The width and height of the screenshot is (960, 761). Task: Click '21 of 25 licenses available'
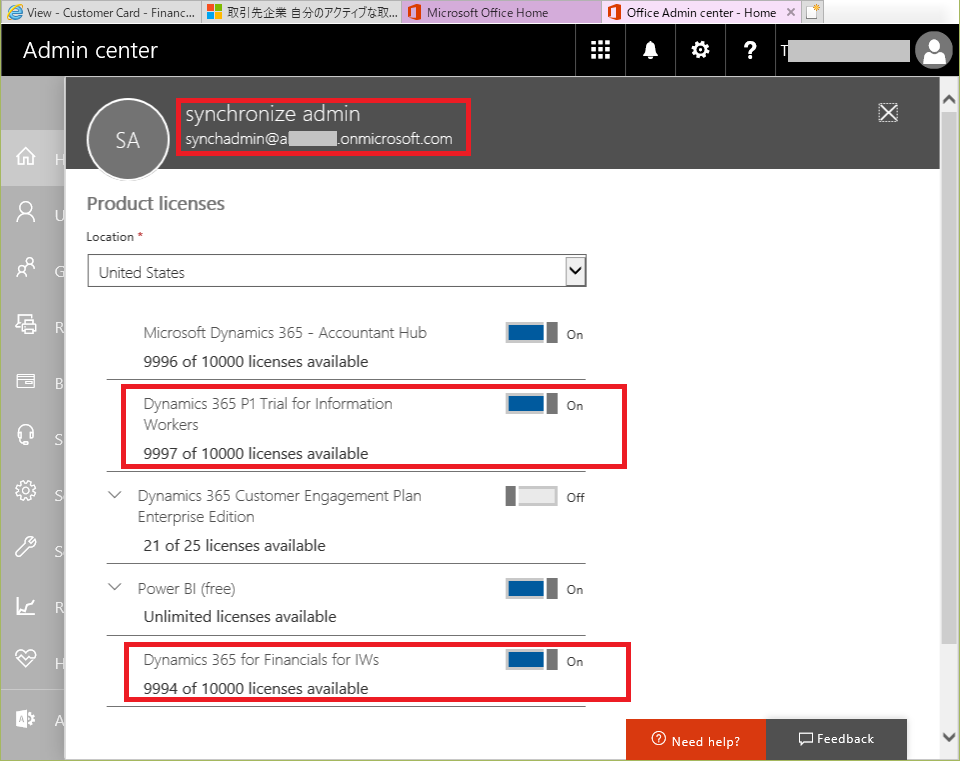pos(234,545)
